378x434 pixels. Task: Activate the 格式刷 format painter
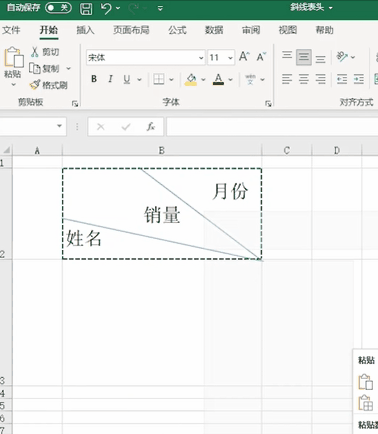[x=49, y=85]
